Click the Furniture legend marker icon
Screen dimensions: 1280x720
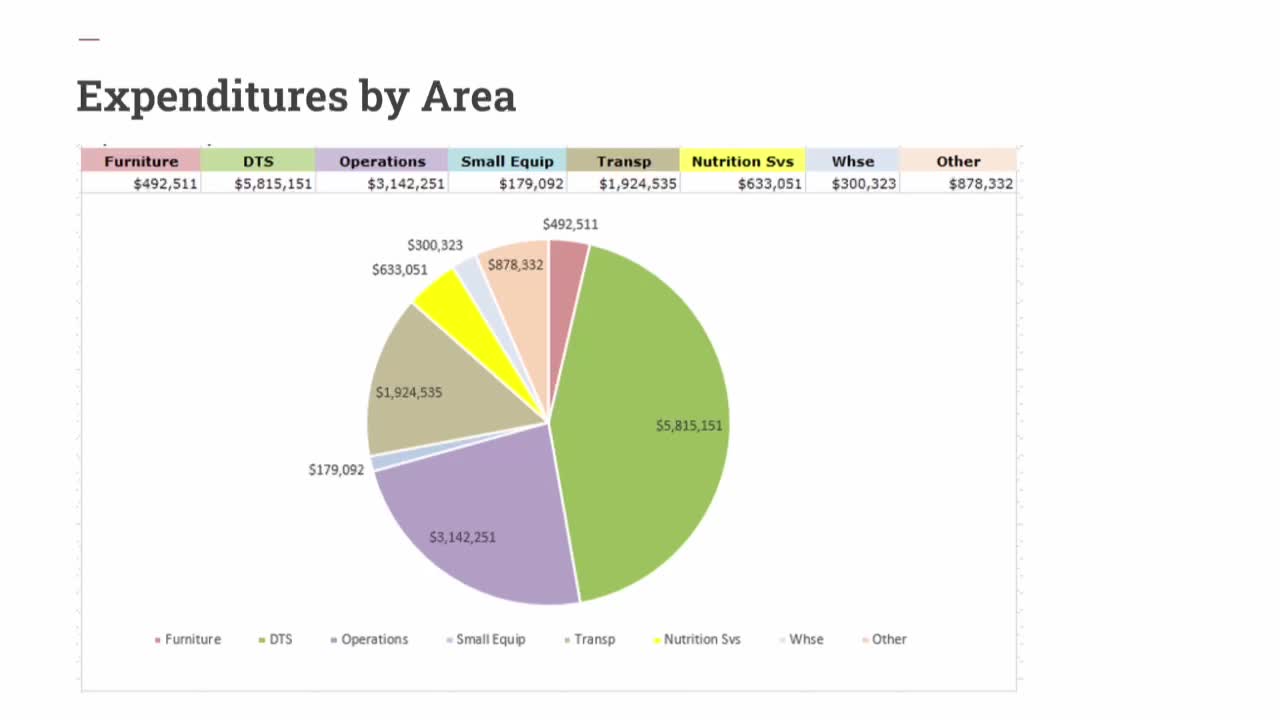[157, 639]
